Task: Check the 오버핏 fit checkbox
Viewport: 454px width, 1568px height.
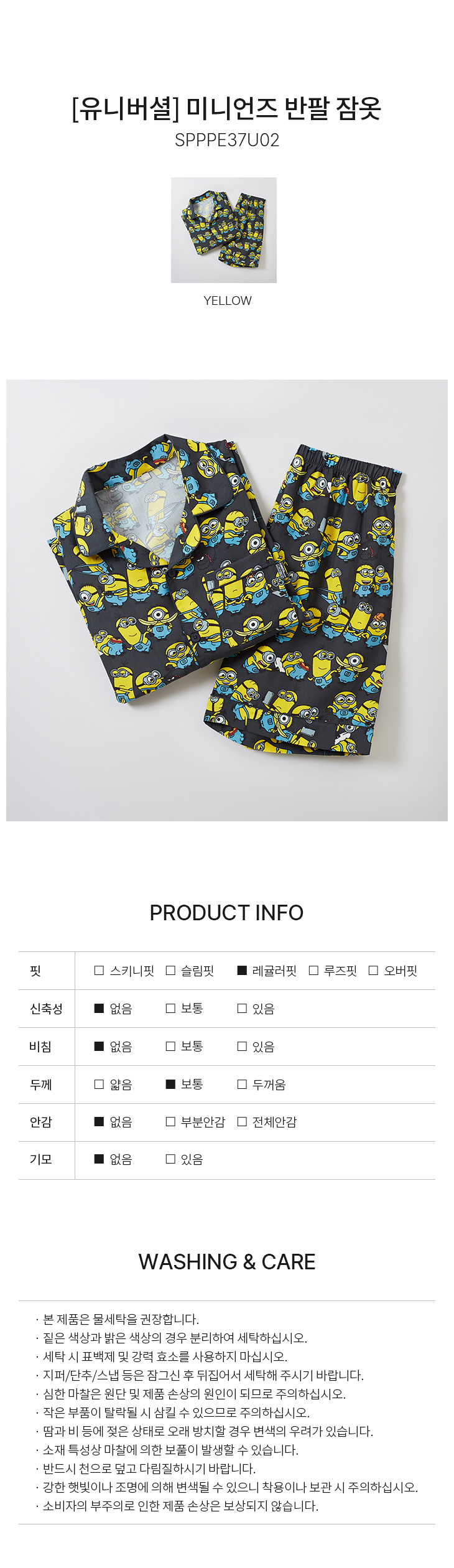Action: pos(373,971)
